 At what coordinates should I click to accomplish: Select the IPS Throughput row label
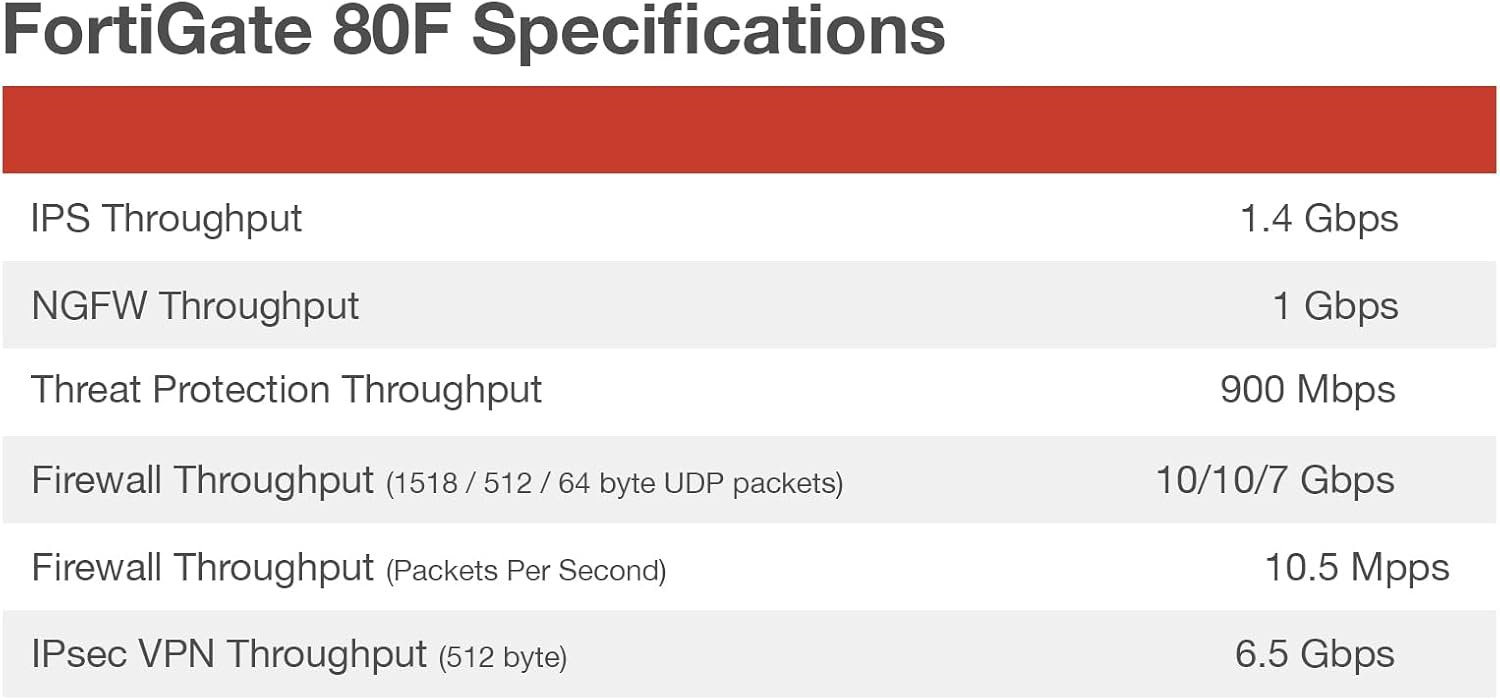tap(166, 218)
